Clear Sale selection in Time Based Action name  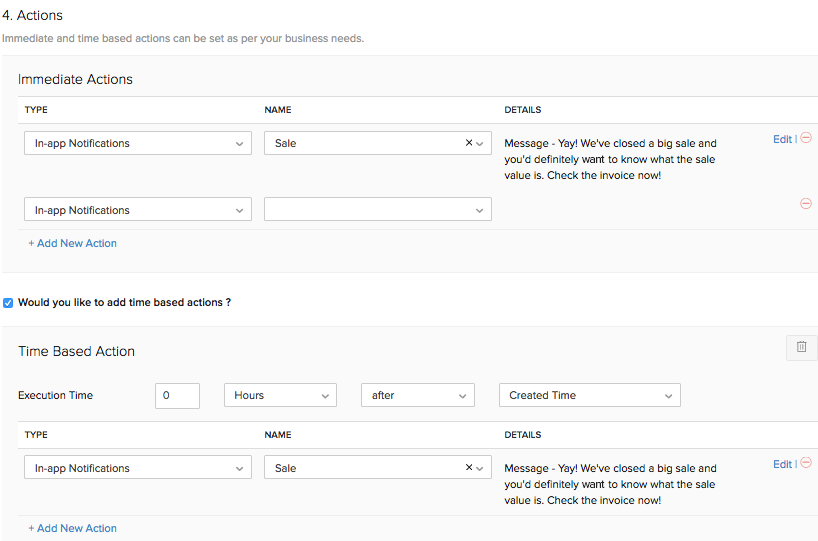point(469,468)
